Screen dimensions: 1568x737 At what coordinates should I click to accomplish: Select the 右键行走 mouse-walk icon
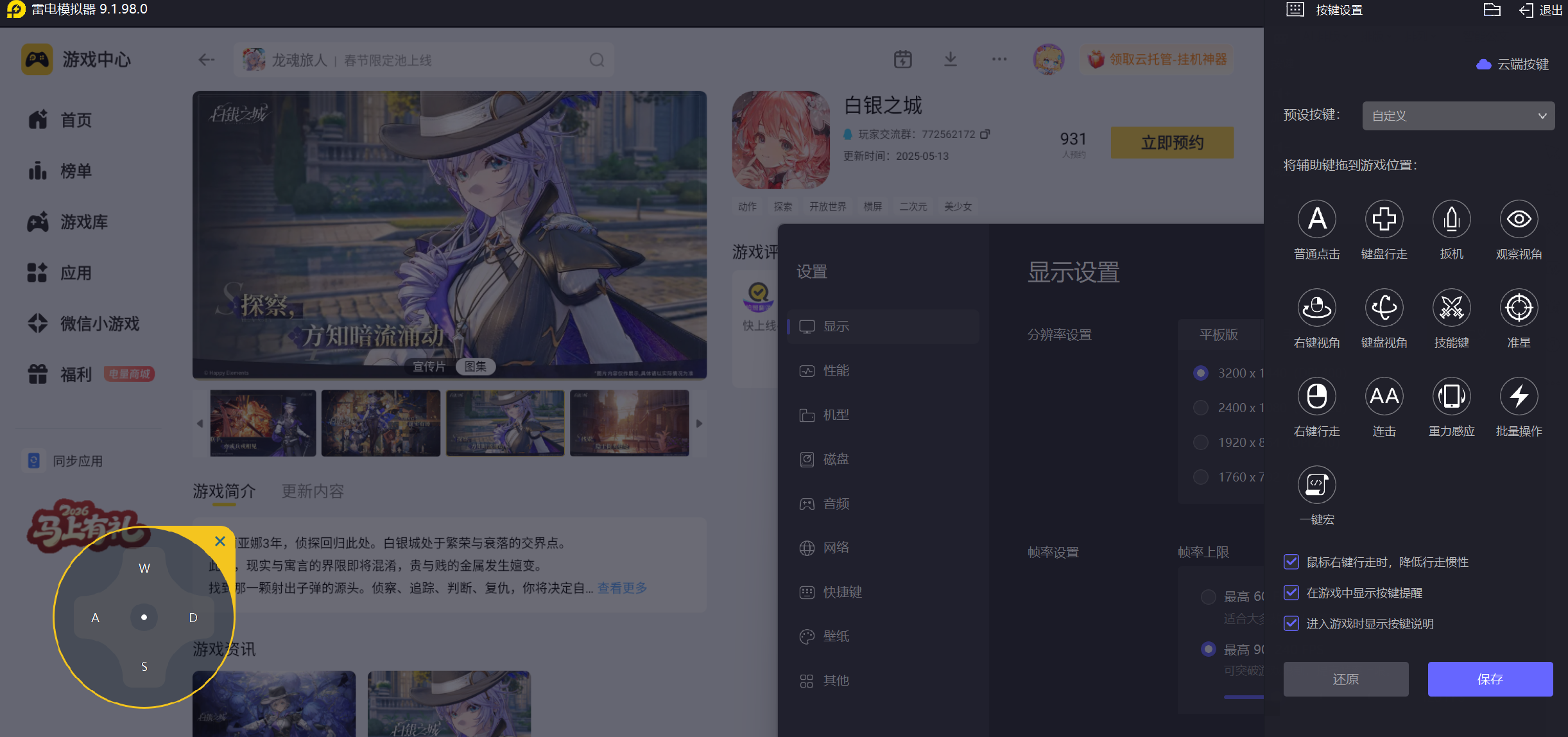pos(1316,396)
